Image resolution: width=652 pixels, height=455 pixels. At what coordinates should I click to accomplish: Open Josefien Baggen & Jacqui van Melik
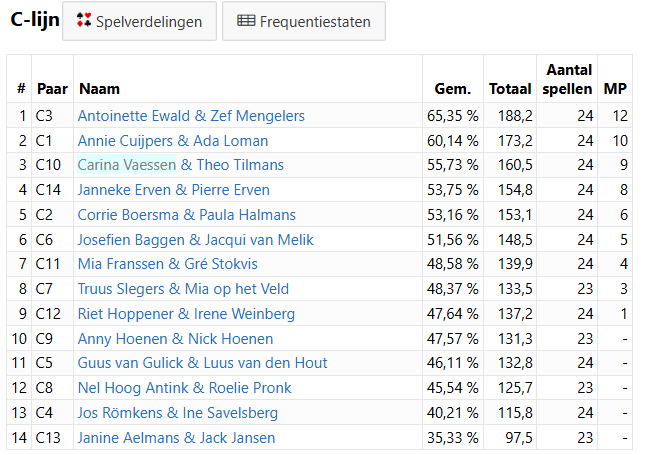click(x=195, y=239)
